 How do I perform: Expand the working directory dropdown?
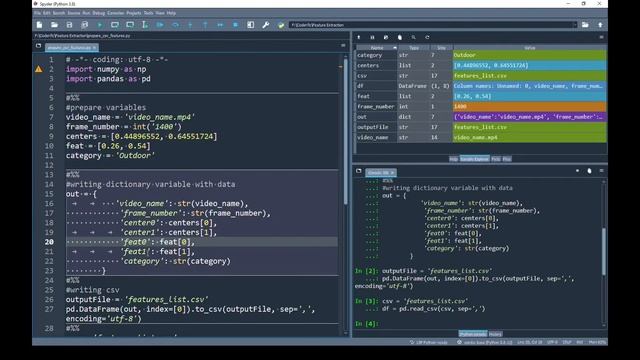[x=575, y=25]
